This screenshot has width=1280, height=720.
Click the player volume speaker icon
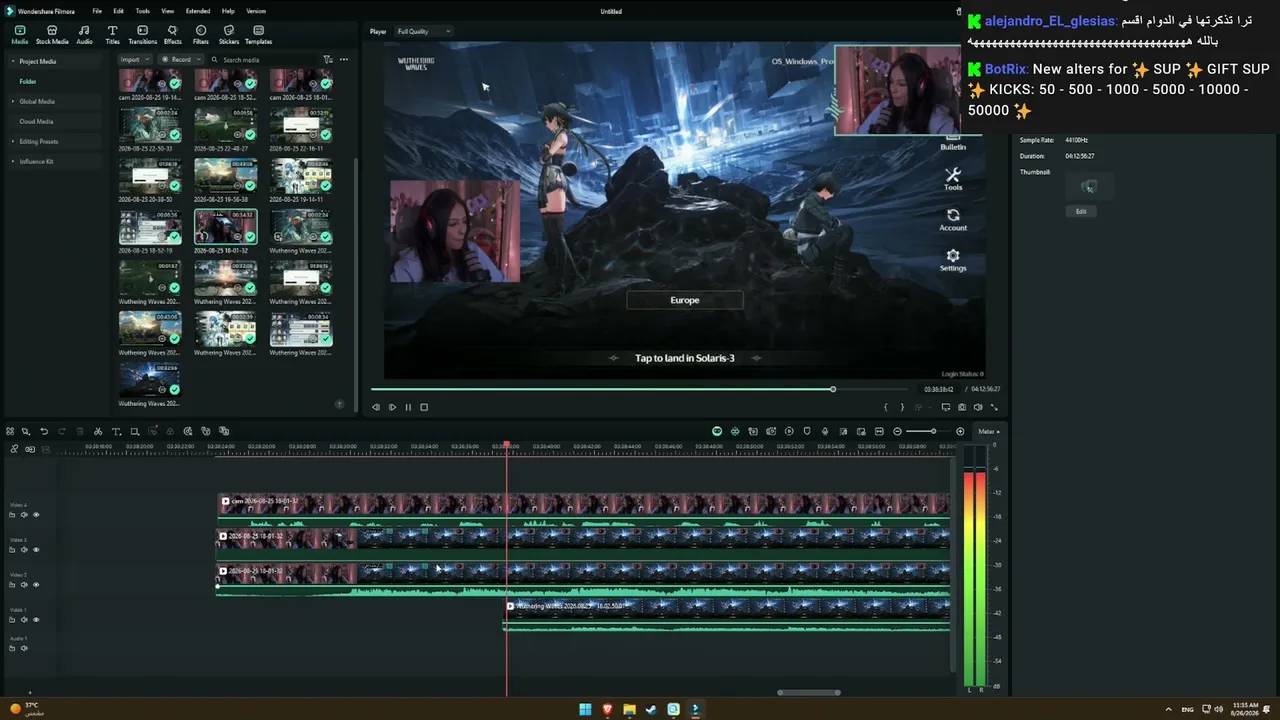(978, 407)
